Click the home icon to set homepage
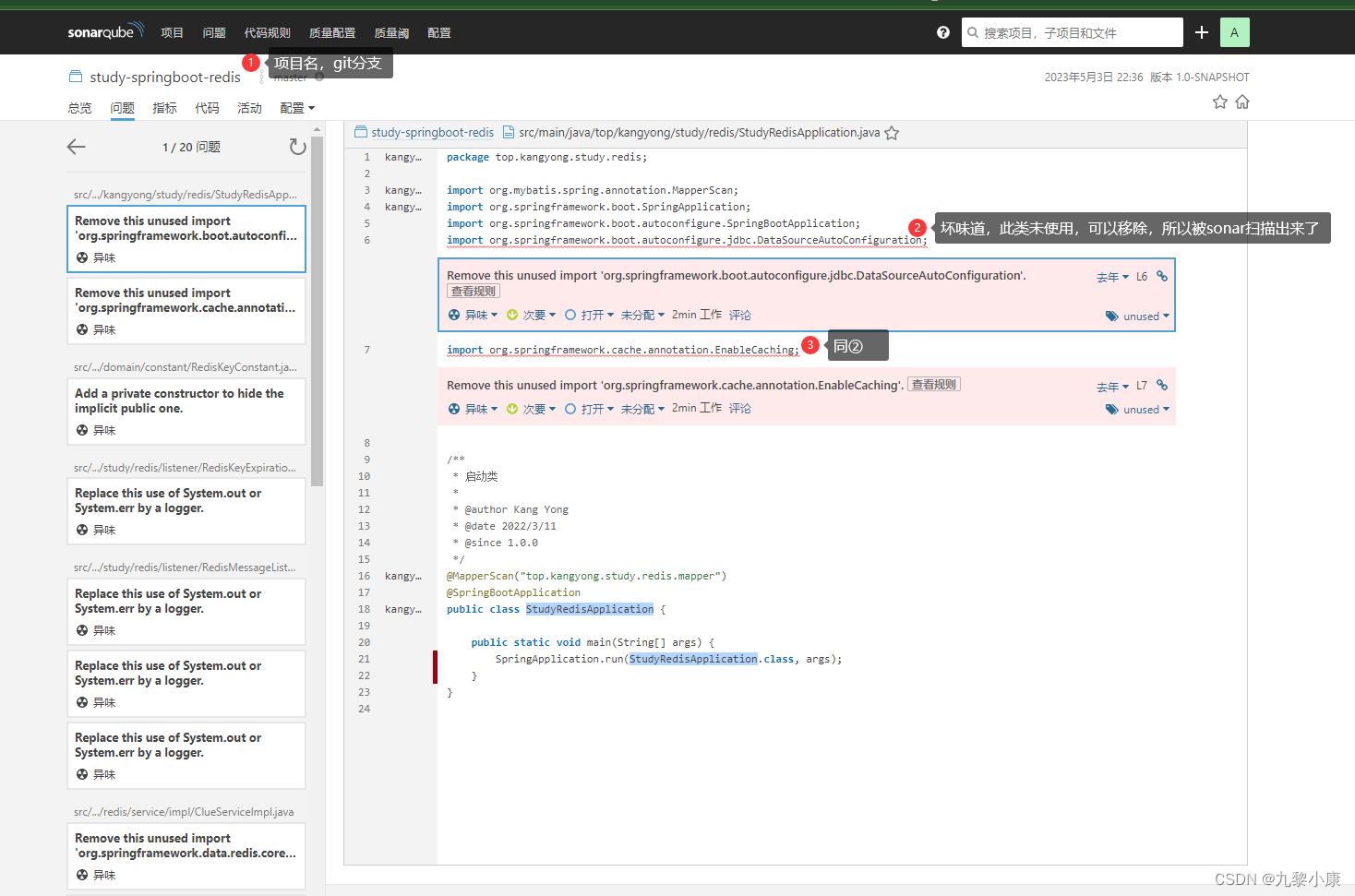 pos(1242,102)
